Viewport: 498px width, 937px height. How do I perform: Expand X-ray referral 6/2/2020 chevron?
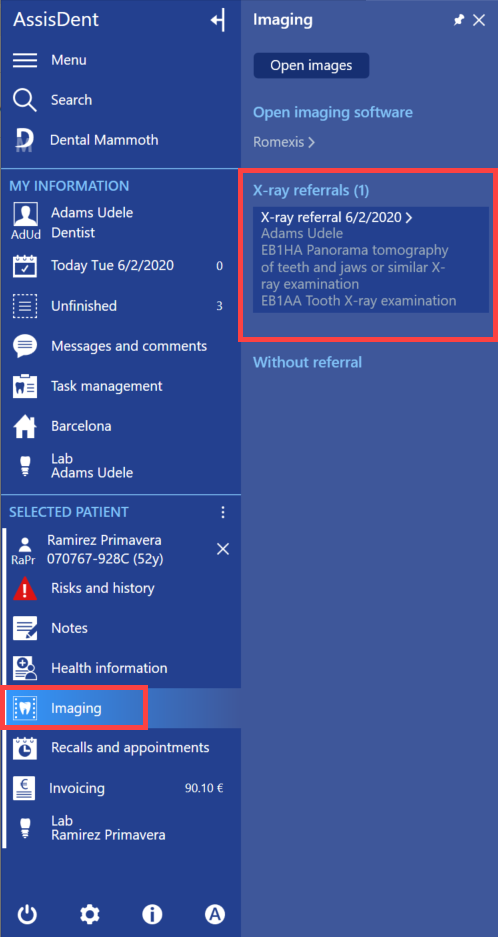[x=409, y=218]
